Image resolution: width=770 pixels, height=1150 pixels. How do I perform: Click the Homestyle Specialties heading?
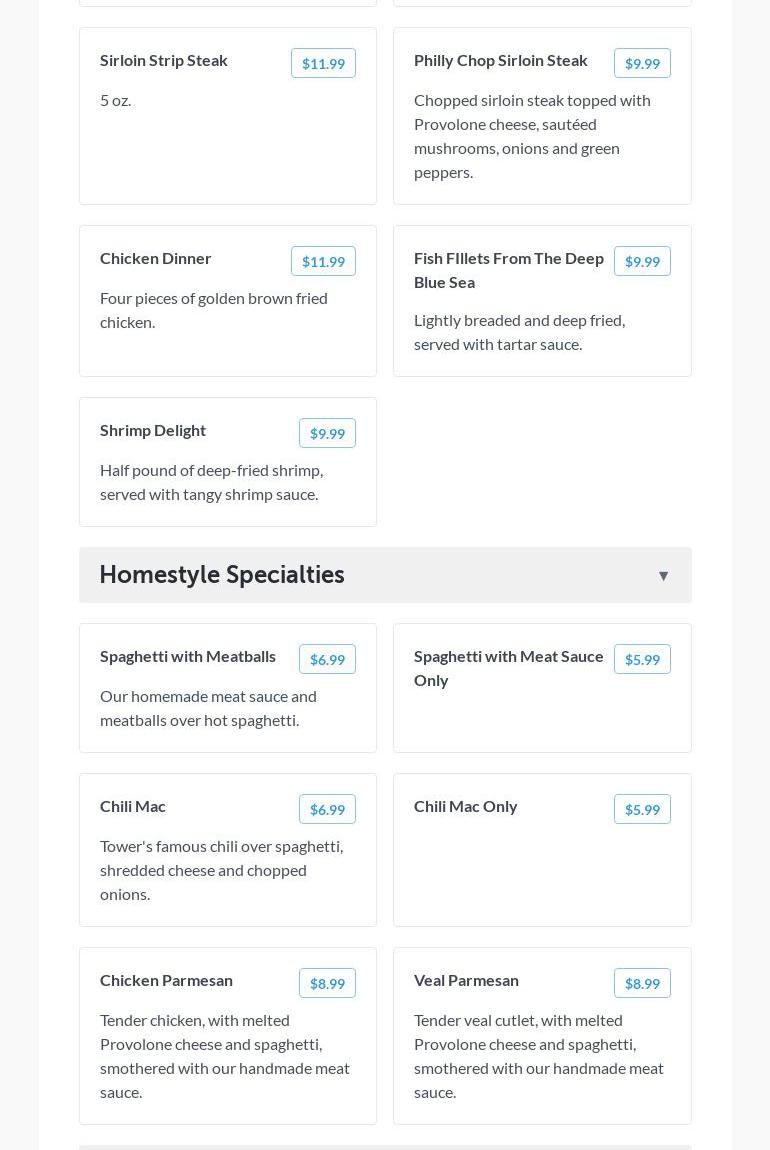click(x=222, y=575)
